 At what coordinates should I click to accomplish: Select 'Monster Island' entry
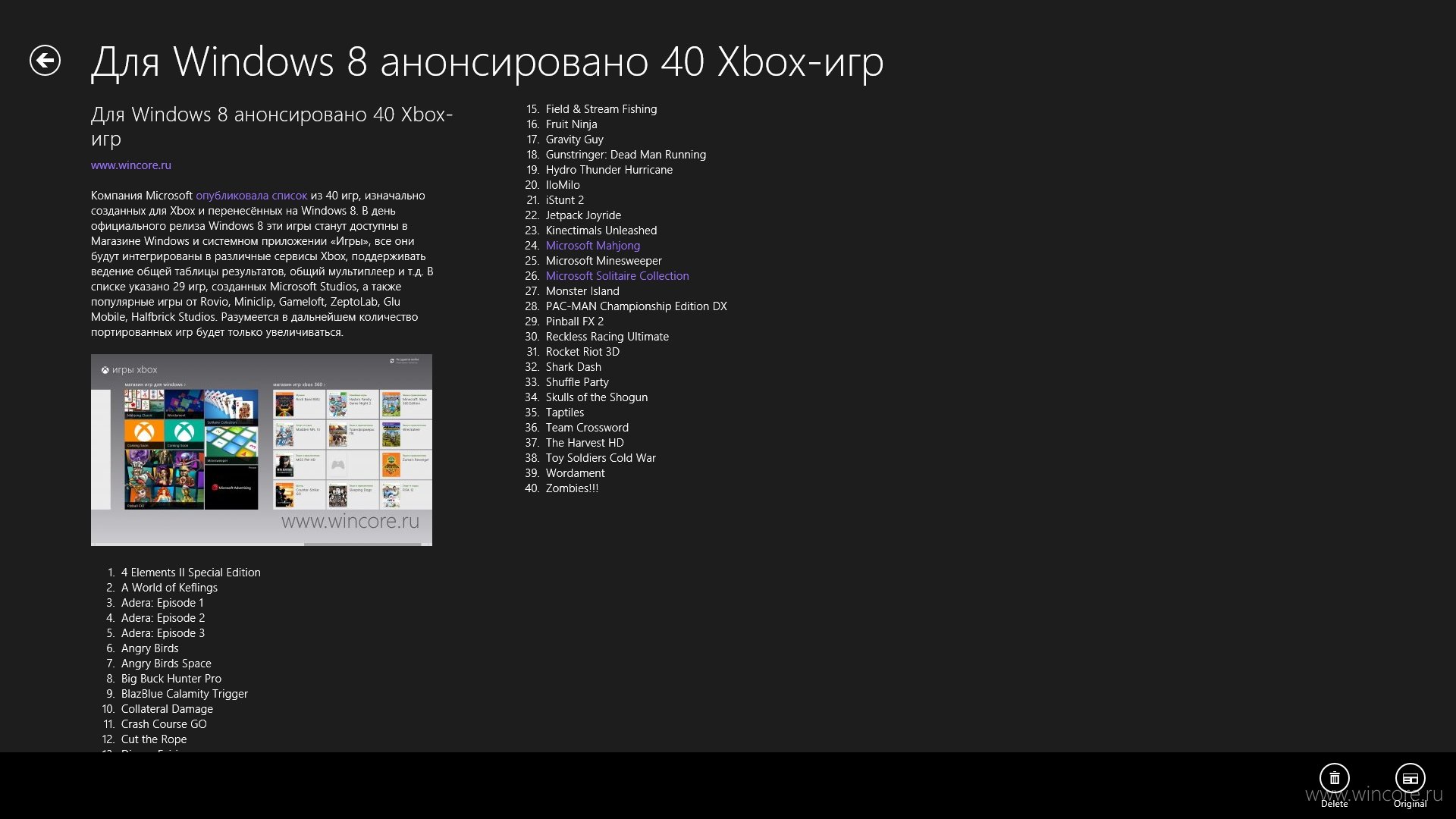582,291
